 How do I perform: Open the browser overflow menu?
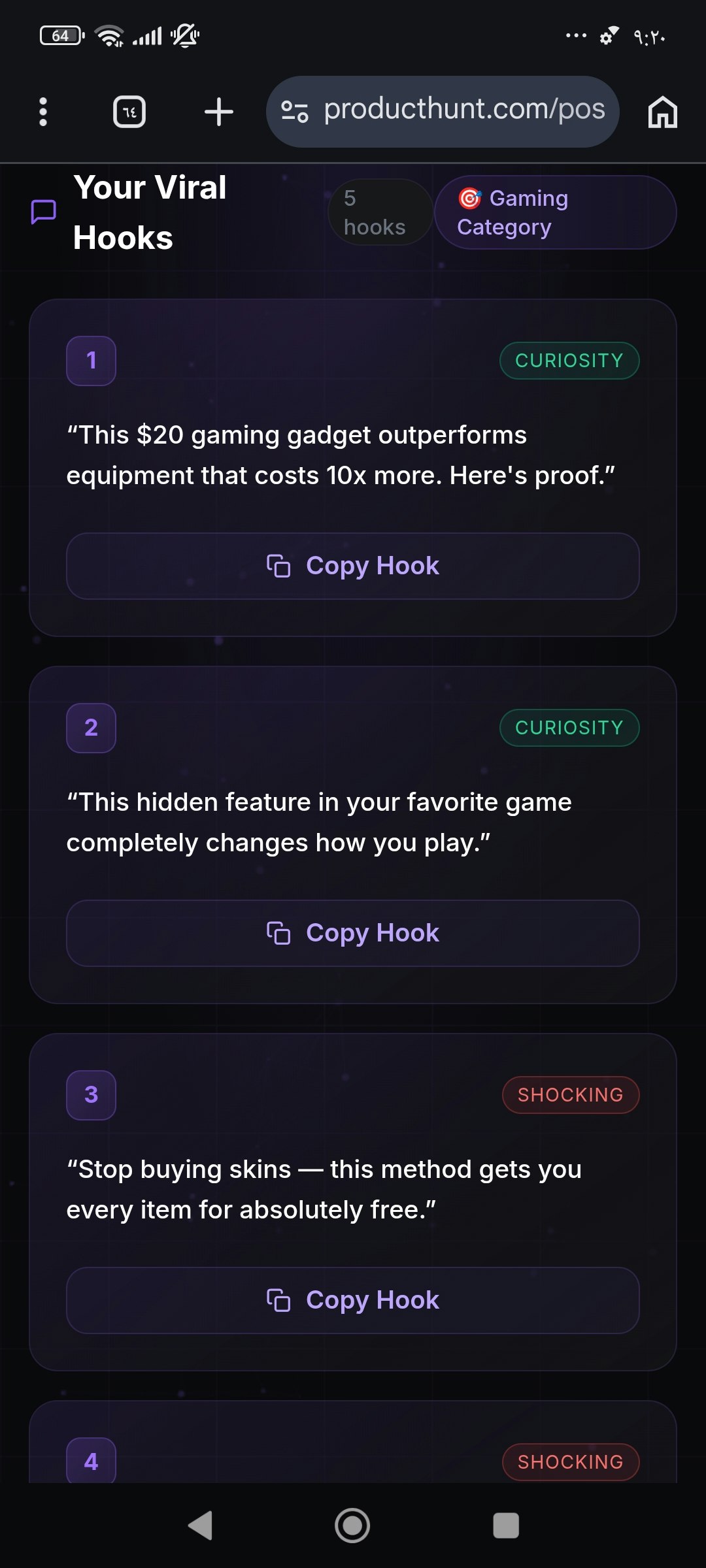[43, 111]
